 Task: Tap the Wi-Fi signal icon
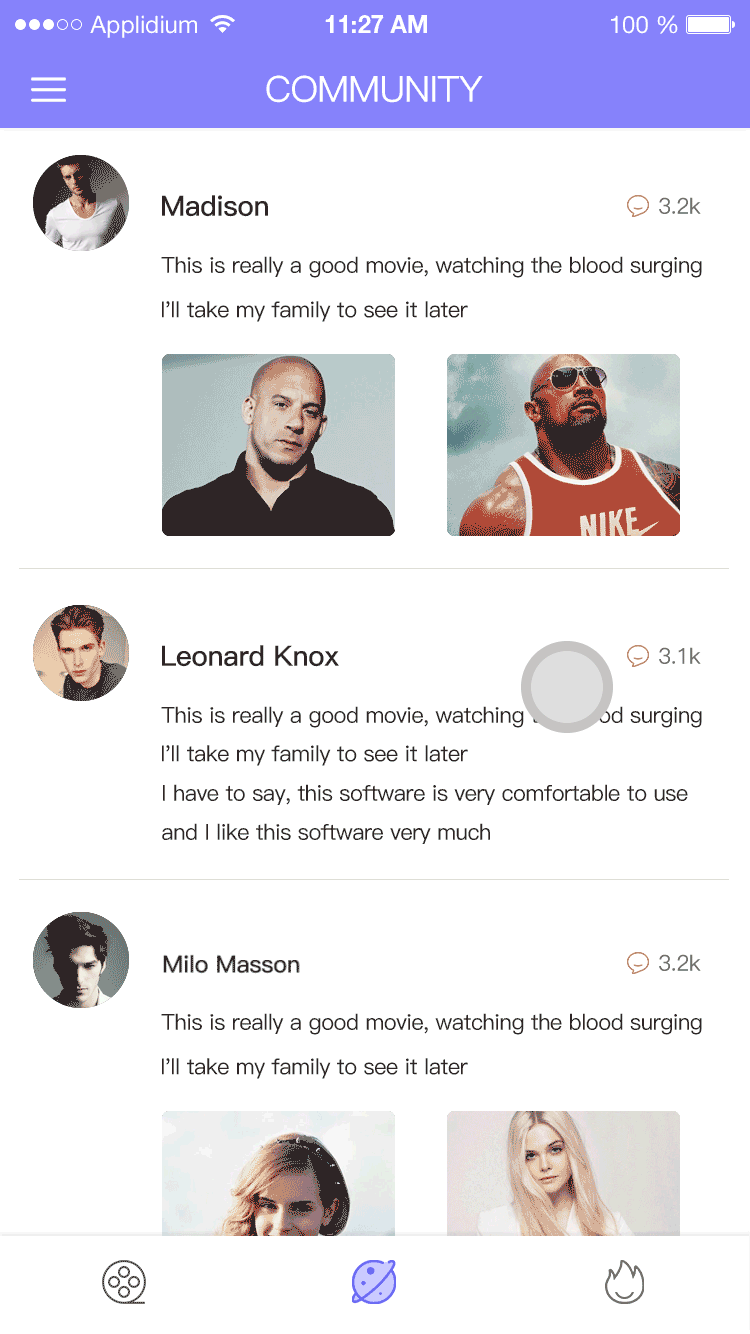click(222, 24)
